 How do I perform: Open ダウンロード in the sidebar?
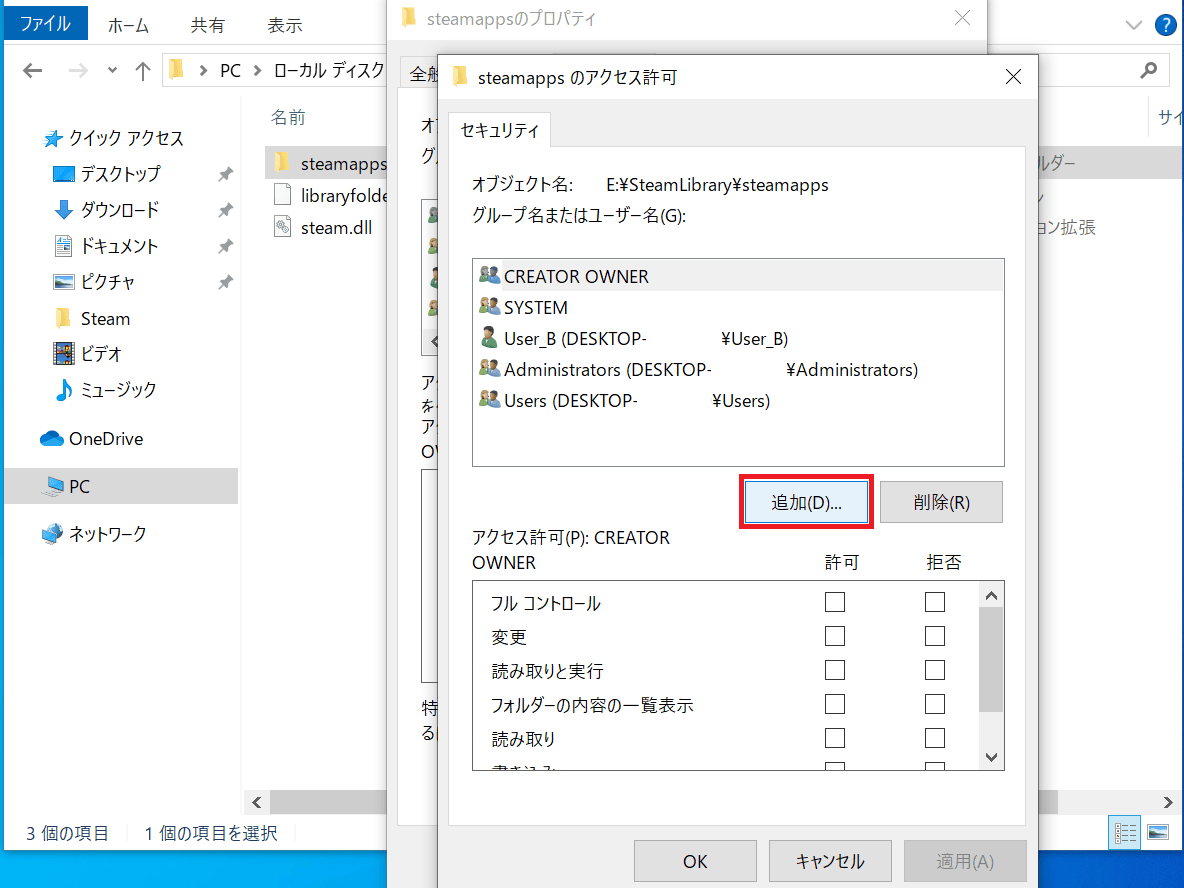(119, 210)
